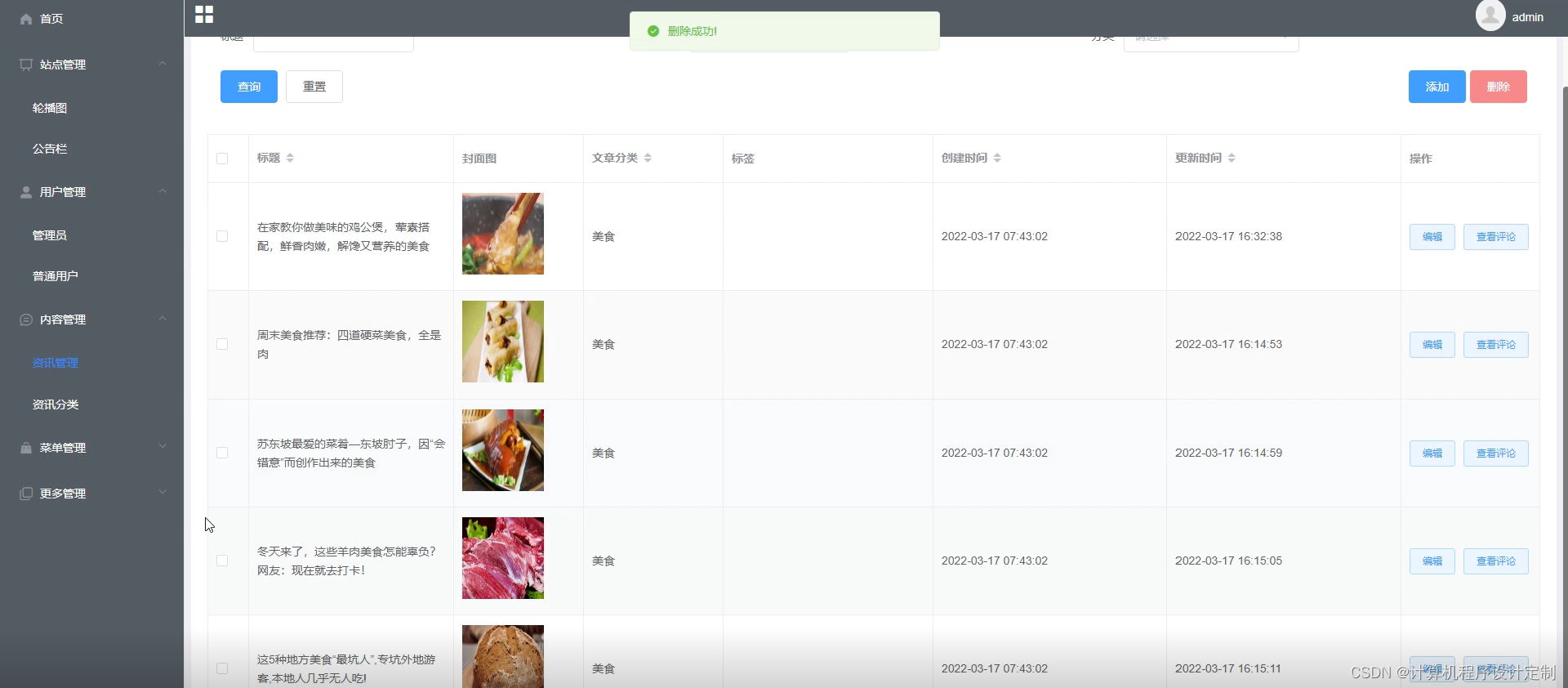Open 轮播图 in sidebar
This screenshot has height=688, width=1568.
pyautogui.click(x=50, y=108)
